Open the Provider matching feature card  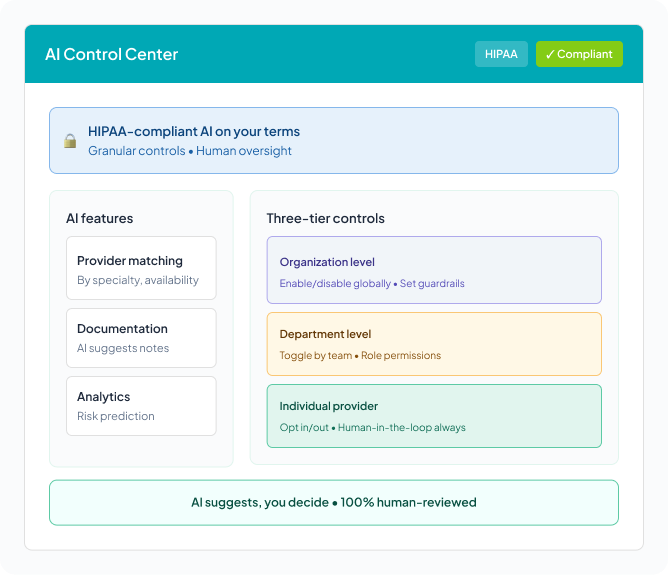[x=141, y=268]
